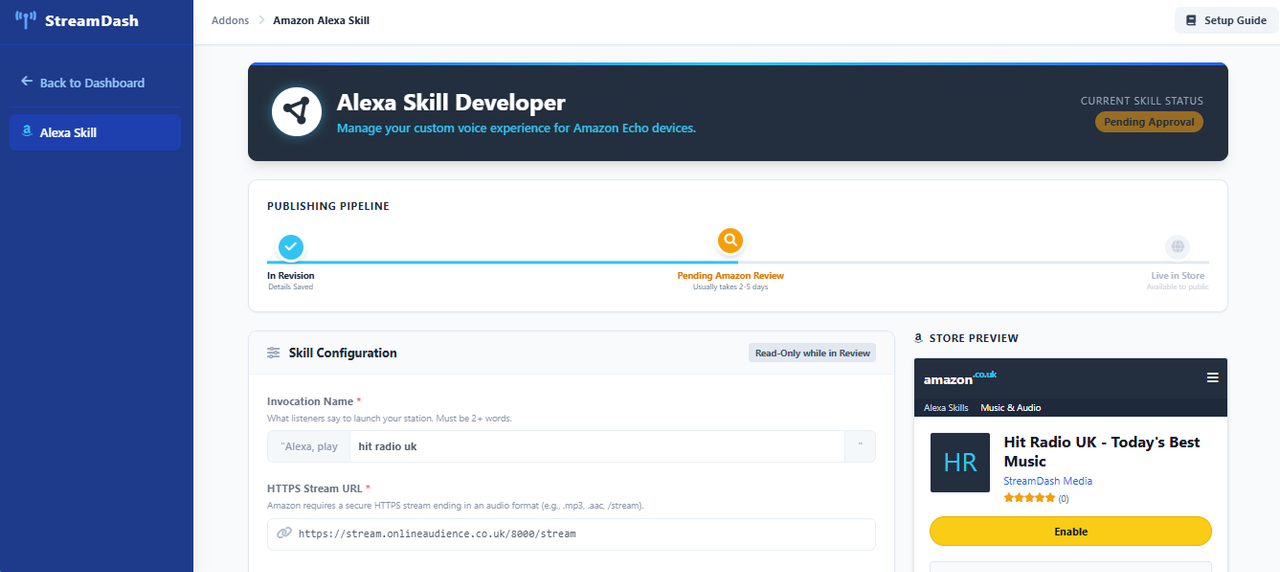Viewport: 1280px width, 572px height.
Task: Click the 'Available to public' step caption
Action: (x=1176, y=287)
